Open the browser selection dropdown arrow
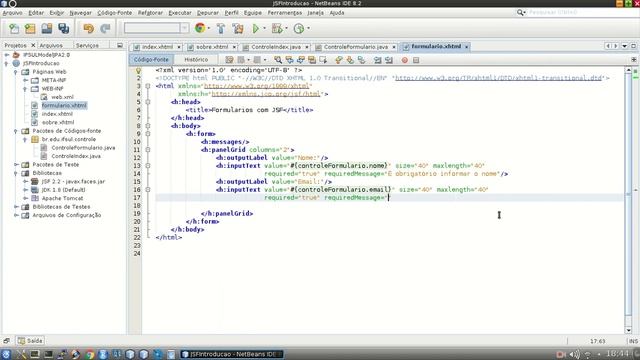Screen dimensions: 640x360 [x=209, y=29]
